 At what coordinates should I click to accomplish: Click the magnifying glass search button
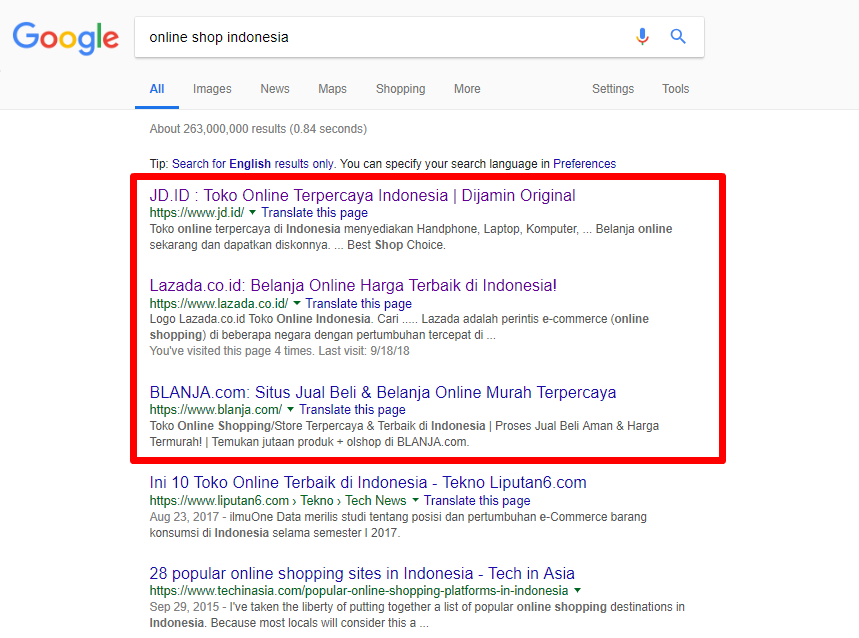pos(678,37)
